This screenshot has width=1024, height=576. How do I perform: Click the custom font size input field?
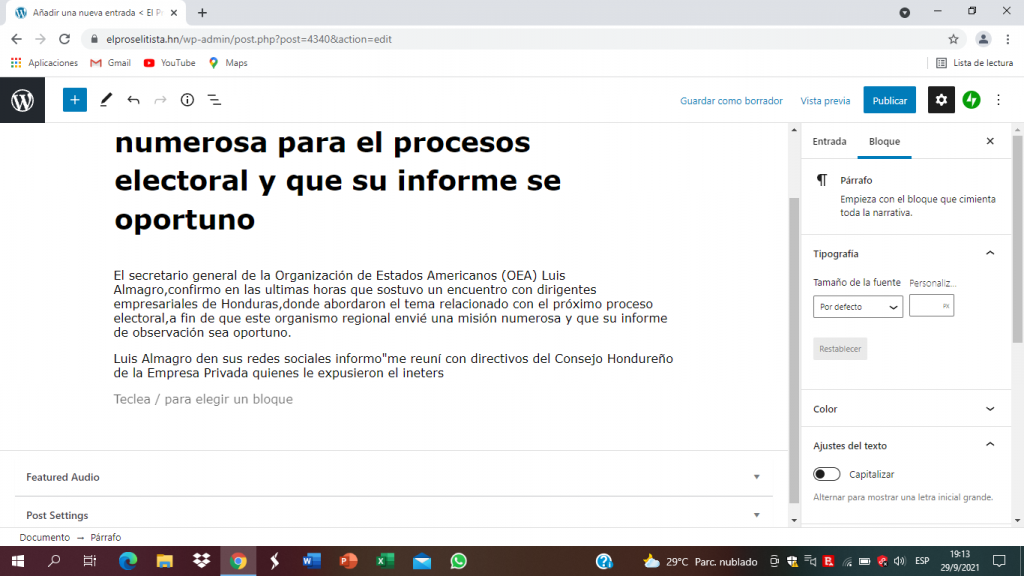click(x=930, y=307)
